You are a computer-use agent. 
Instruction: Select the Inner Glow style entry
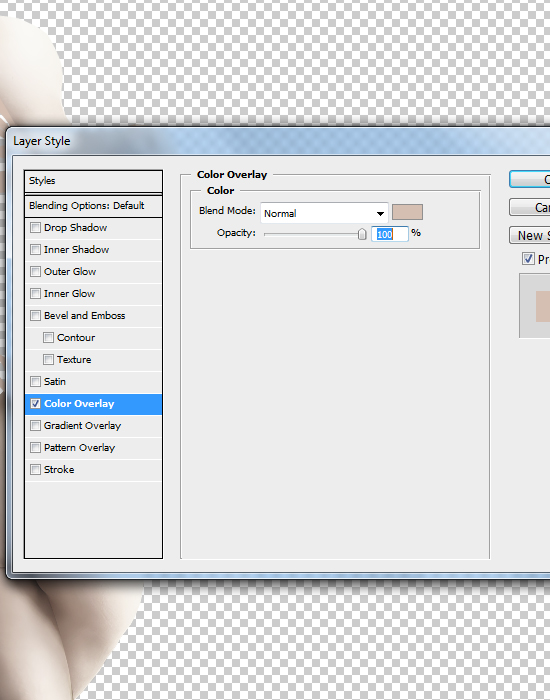[70, 293]
